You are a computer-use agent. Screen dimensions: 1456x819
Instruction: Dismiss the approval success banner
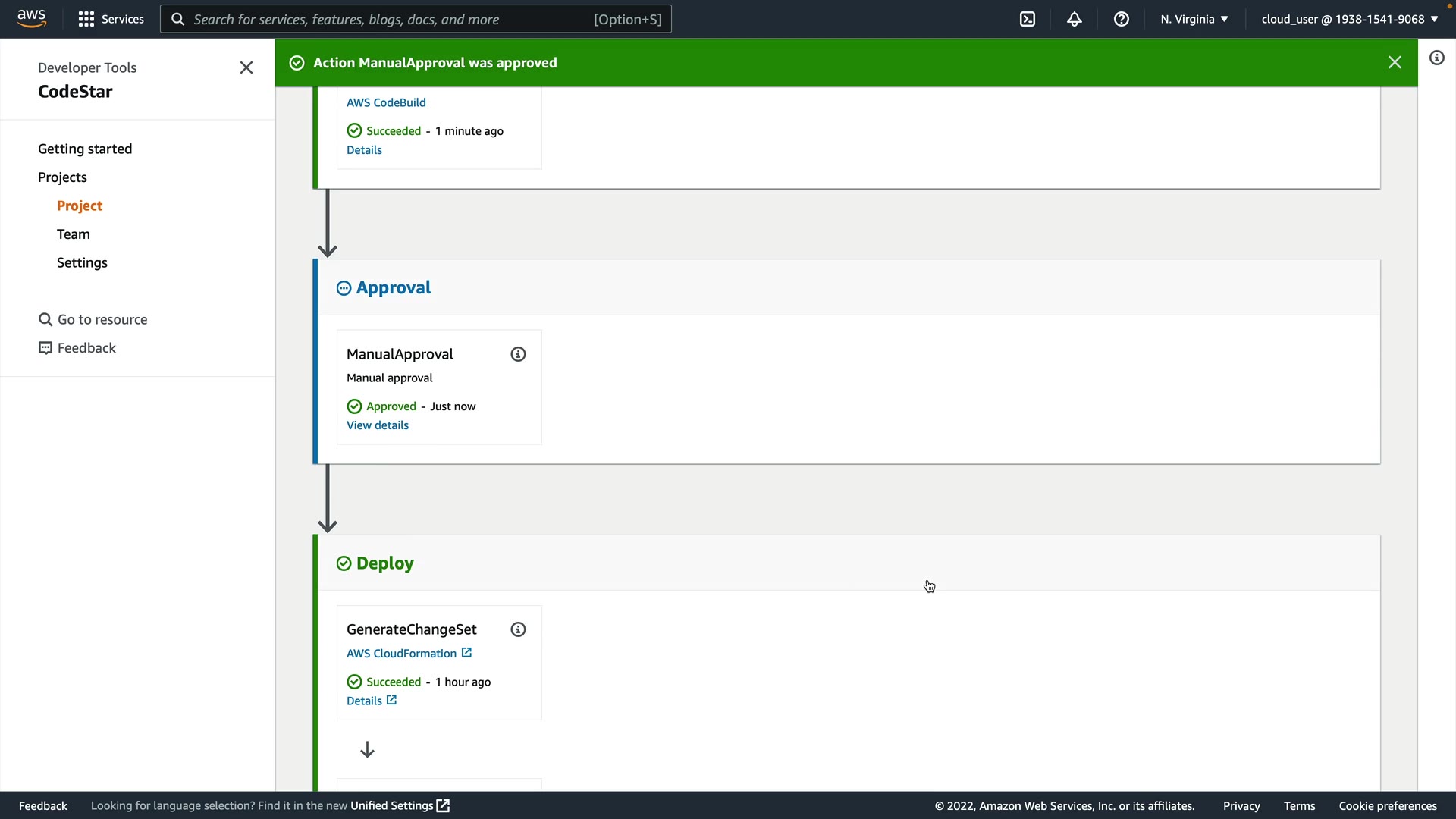[x=1395, y=63]
